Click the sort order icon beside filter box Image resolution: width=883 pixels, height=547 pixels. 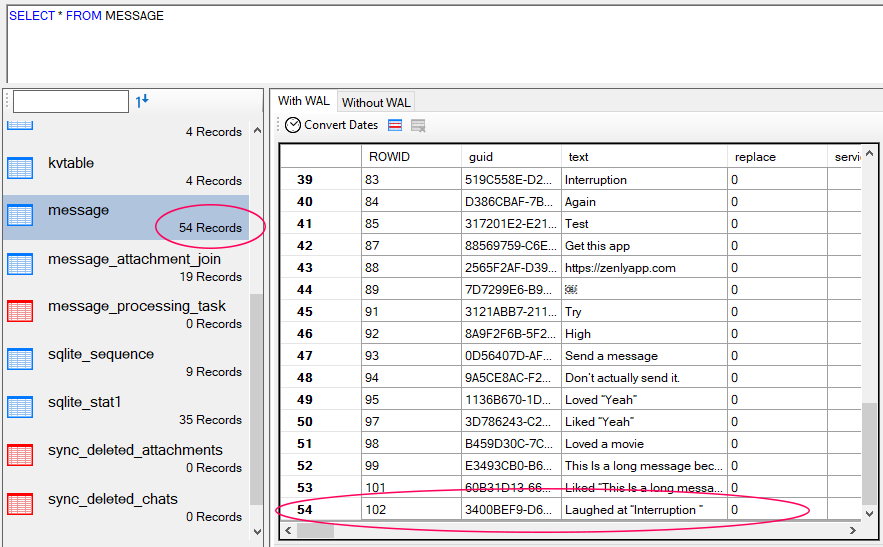(x=142, y=100)
